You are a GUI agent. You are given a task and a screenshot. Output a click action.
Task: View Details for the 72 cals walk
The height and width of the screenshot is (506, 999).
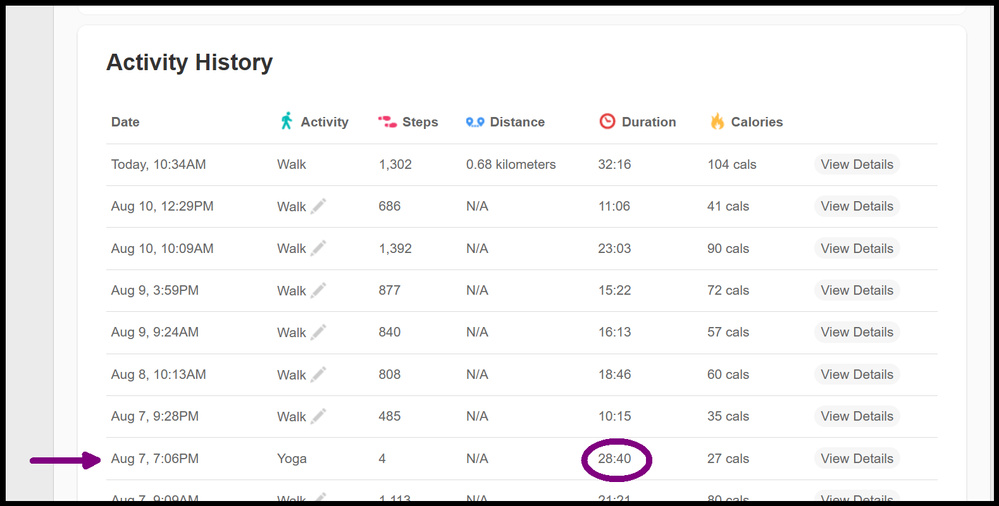coord(856,290)
